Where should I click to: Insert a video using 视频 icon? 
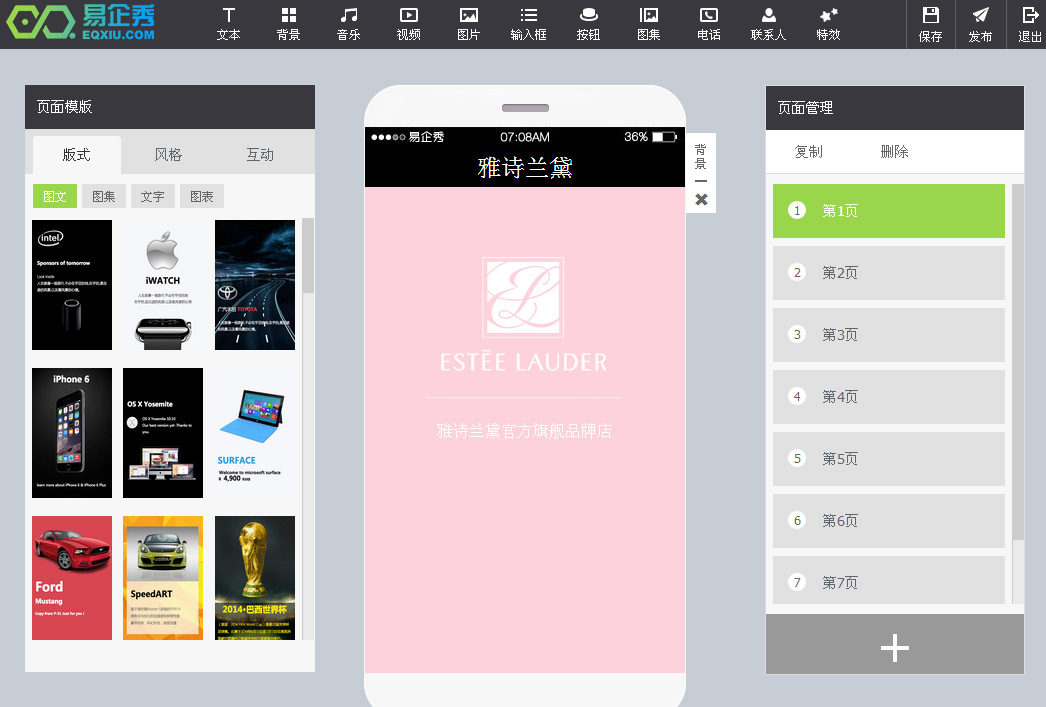tap(408, 24)
